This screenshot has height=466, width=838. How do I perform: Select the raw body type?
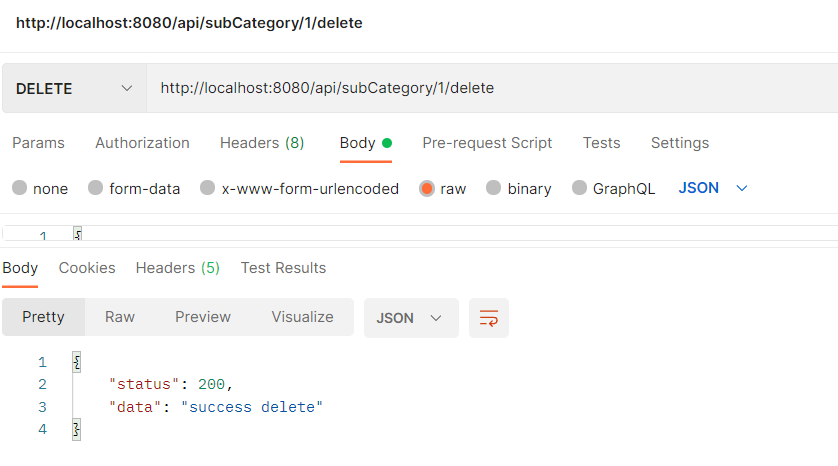[x=443, y=189]
